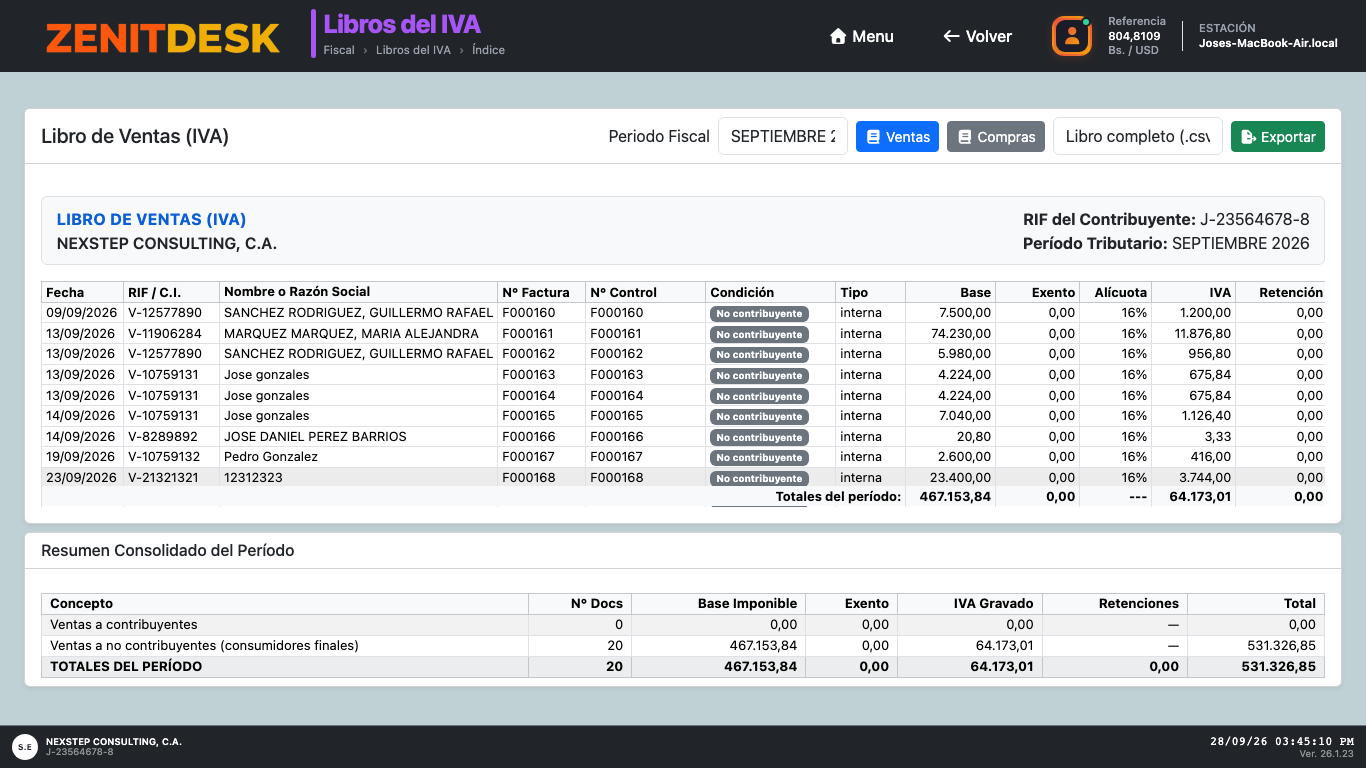The height and width of the screenshot is (768, 1366).
Task: Click the Ventas a no contribuyentes row label
Action: [x=204, y=646]
